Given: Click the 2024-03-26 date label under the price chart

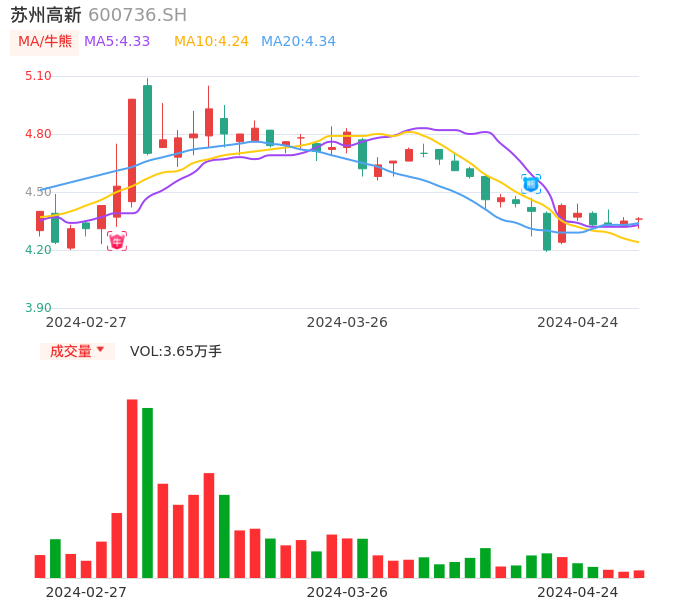Looking at the screenshot, I should point(347,322).
